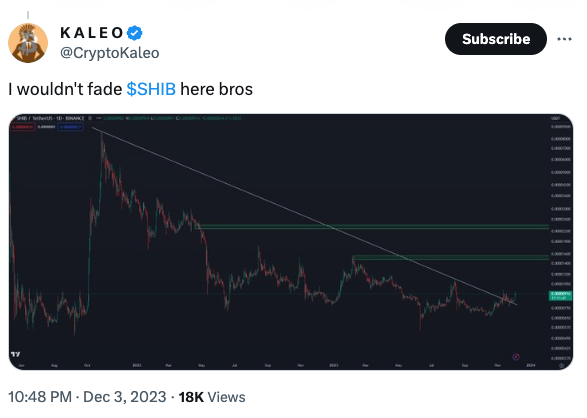Click the blue-outlined price box under the symbol title
This screenshot has width=587, height=418.
(70, 127)
